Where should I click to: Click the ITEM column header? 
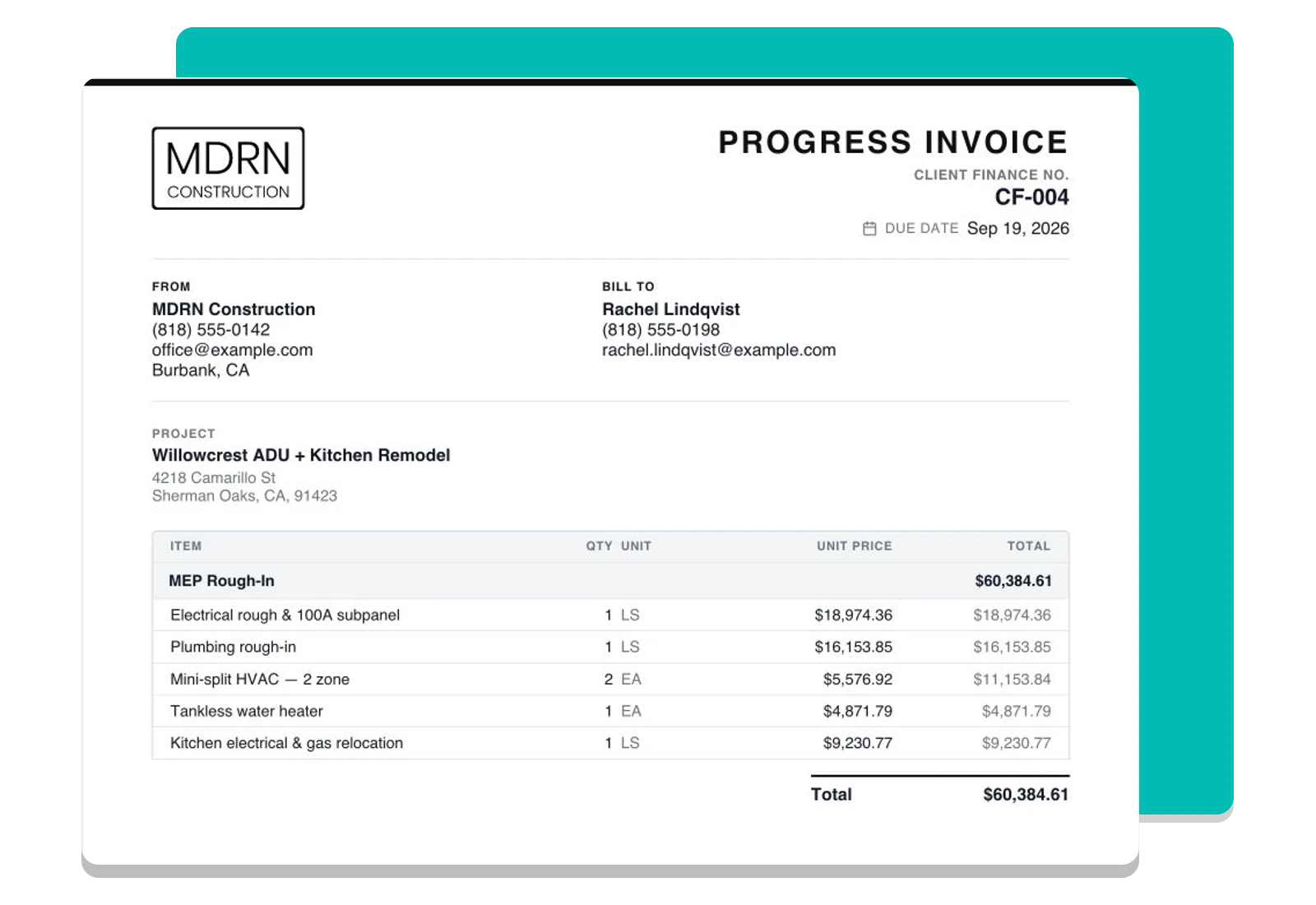click(186, 546)
